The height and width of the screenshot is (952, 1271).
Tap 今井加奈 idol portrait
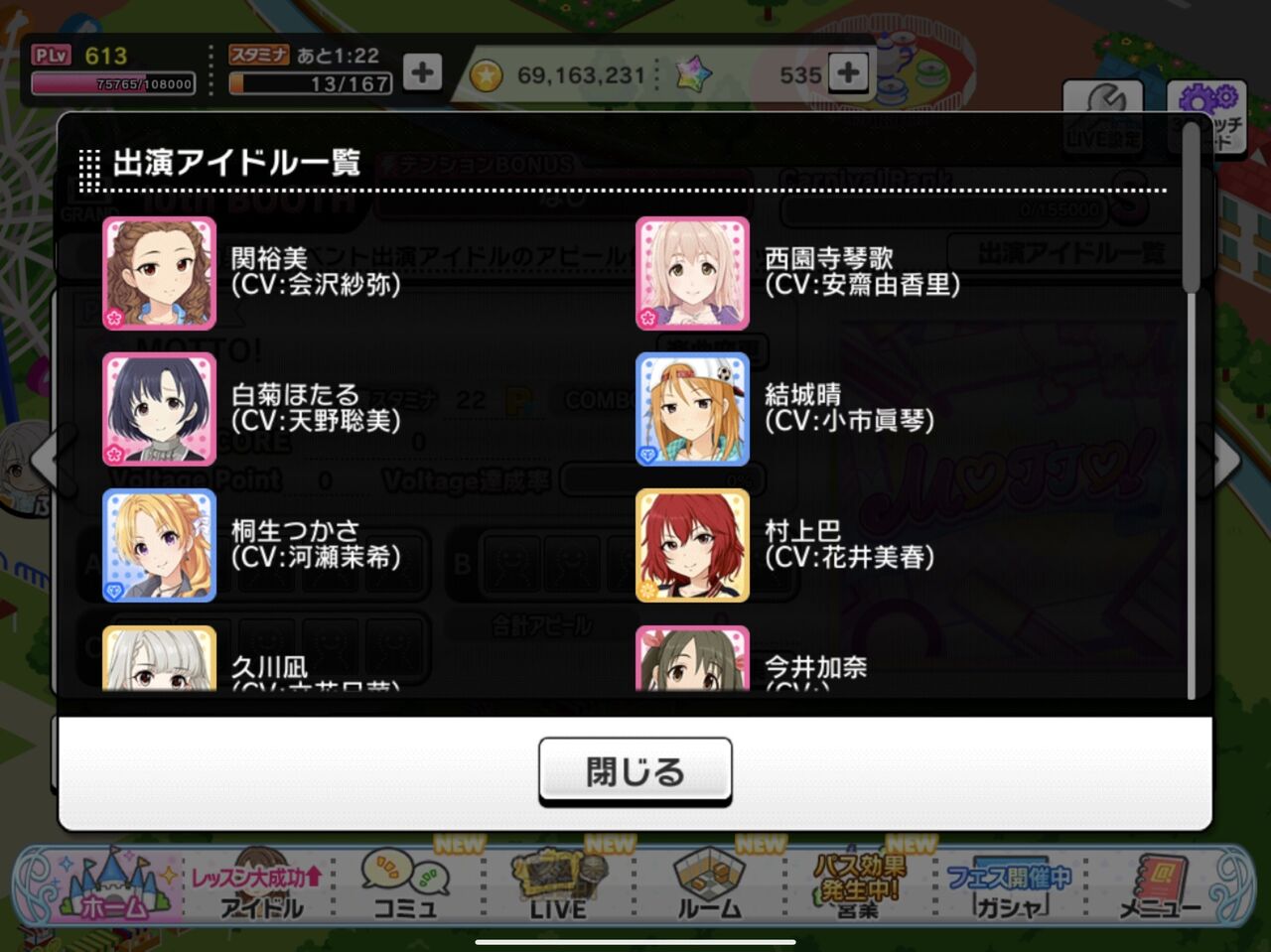click(x=692, y=658)
